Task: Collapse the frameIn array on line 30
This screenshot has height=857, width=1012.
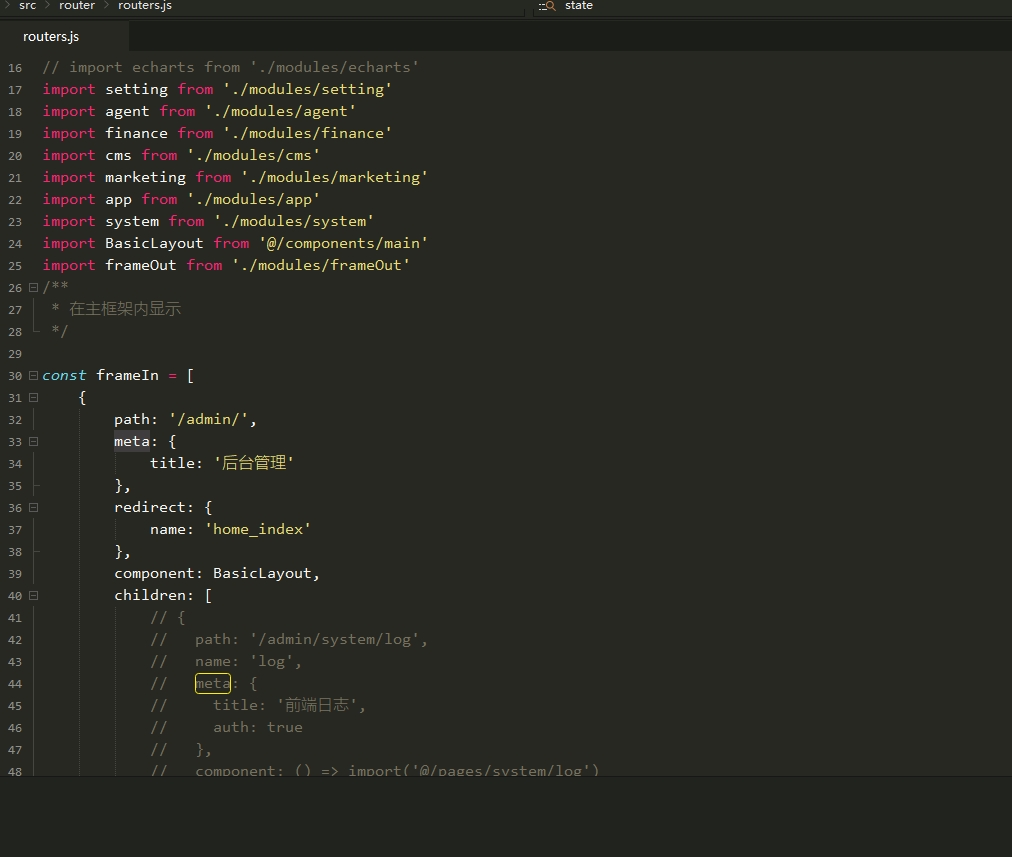Action: coord(34,376)
